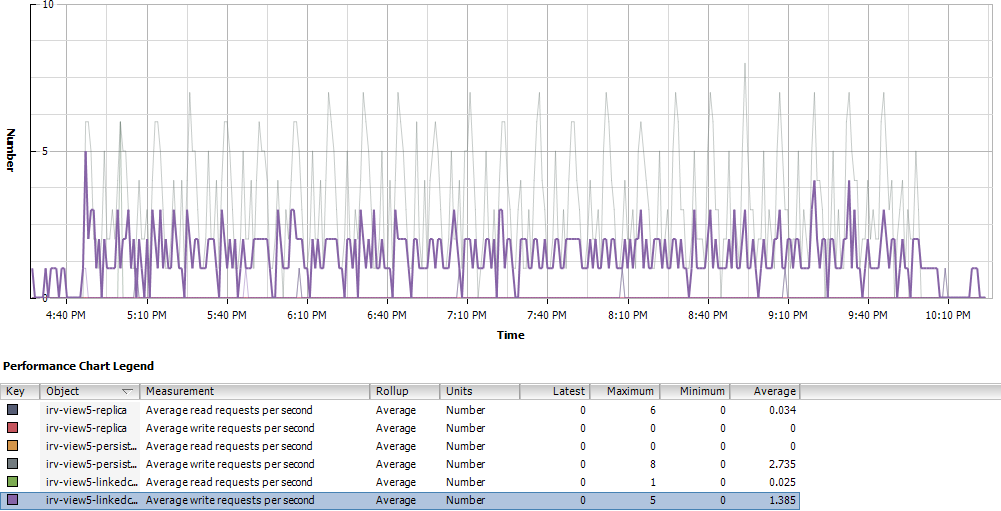Screen dimensions: 1001x511
Task: Click the gray persistent write key swatch
Action: click(x=12, y=464)
